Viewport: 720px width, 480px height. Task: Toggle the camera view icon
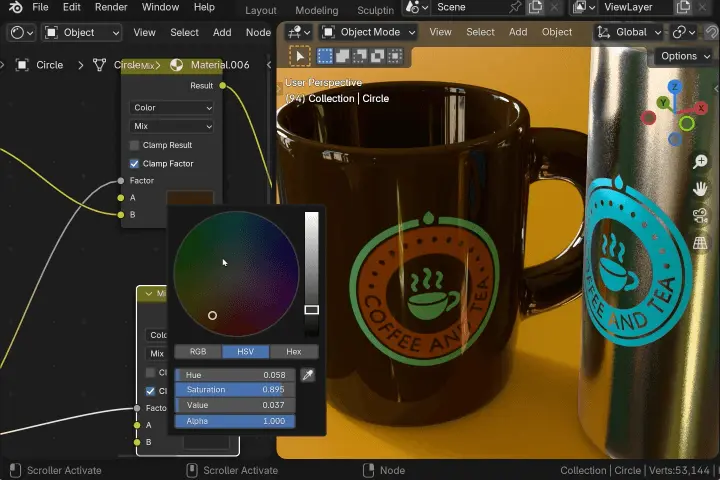point(700,215)
